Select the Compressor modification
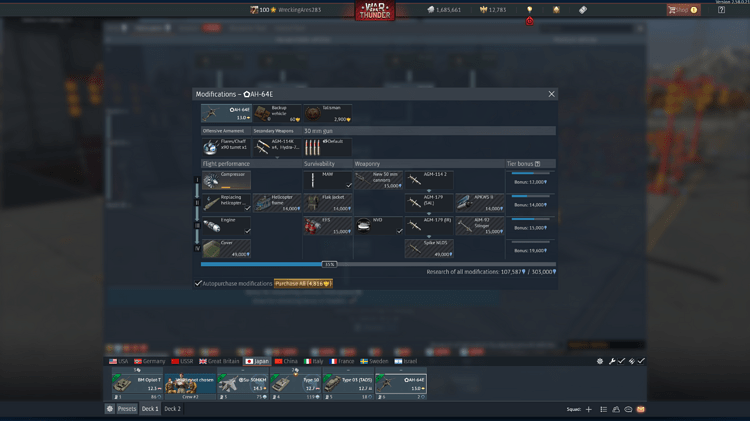Image resolution: width=750 pixels, height=421 pixels. coord(226,180)
